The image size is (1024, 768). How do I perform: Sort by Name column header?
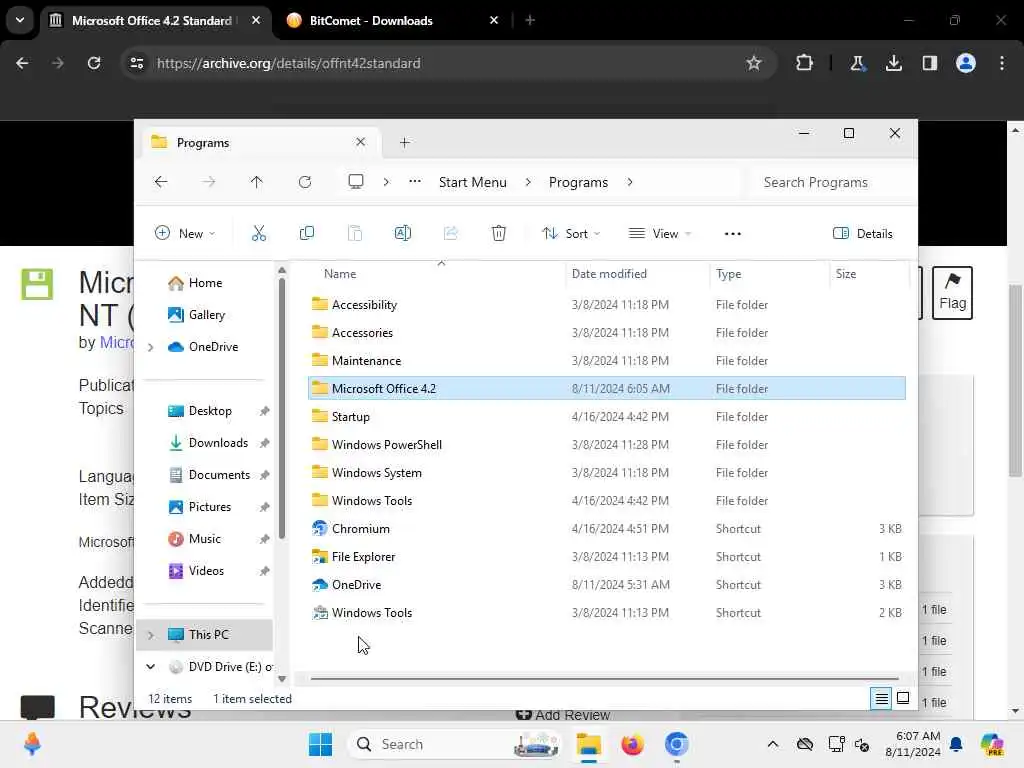coord(436,274)
